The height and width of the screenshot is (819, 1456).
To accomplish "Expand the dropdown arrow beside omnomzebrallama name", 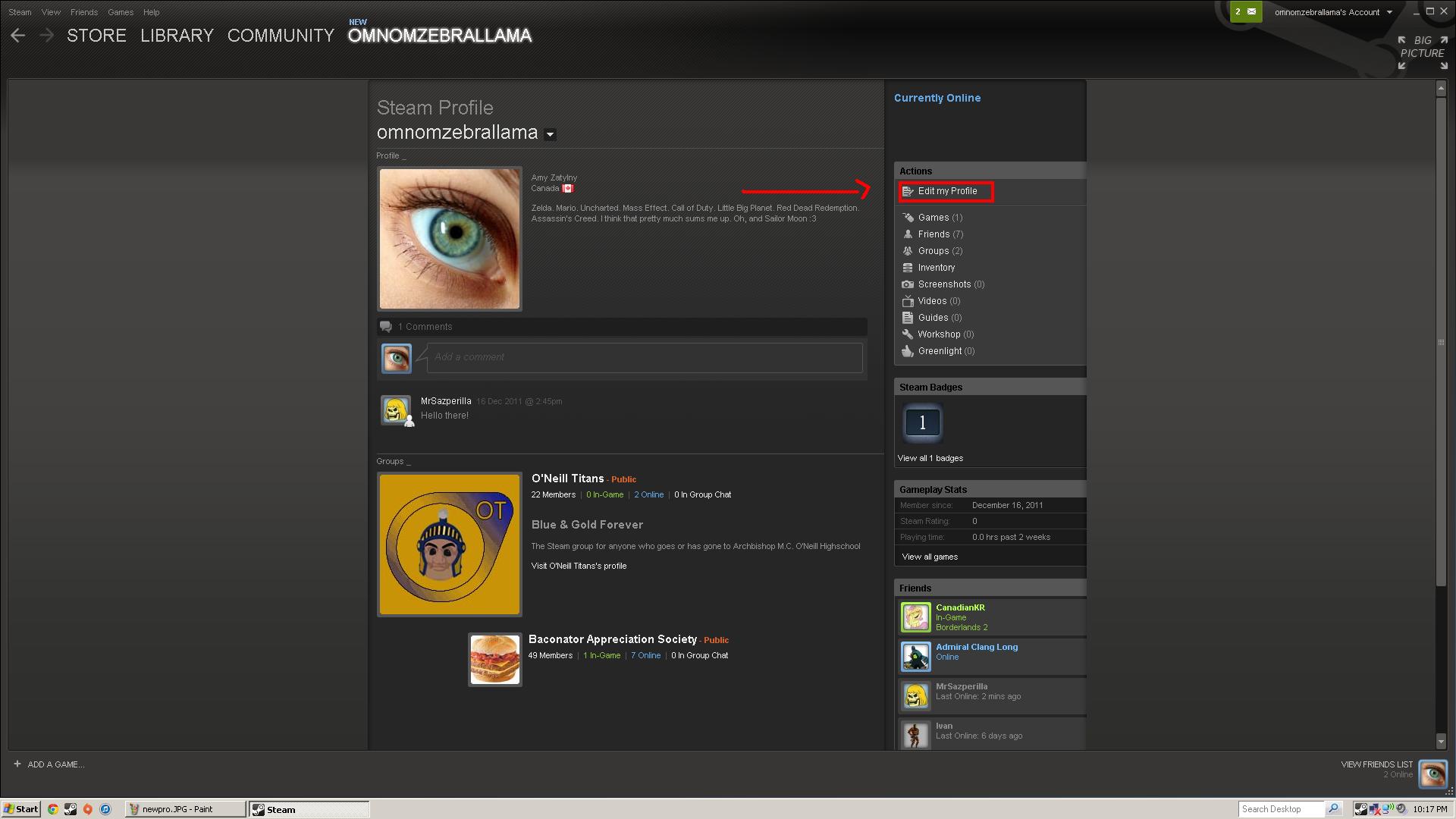I will click(x=551, y=135).
